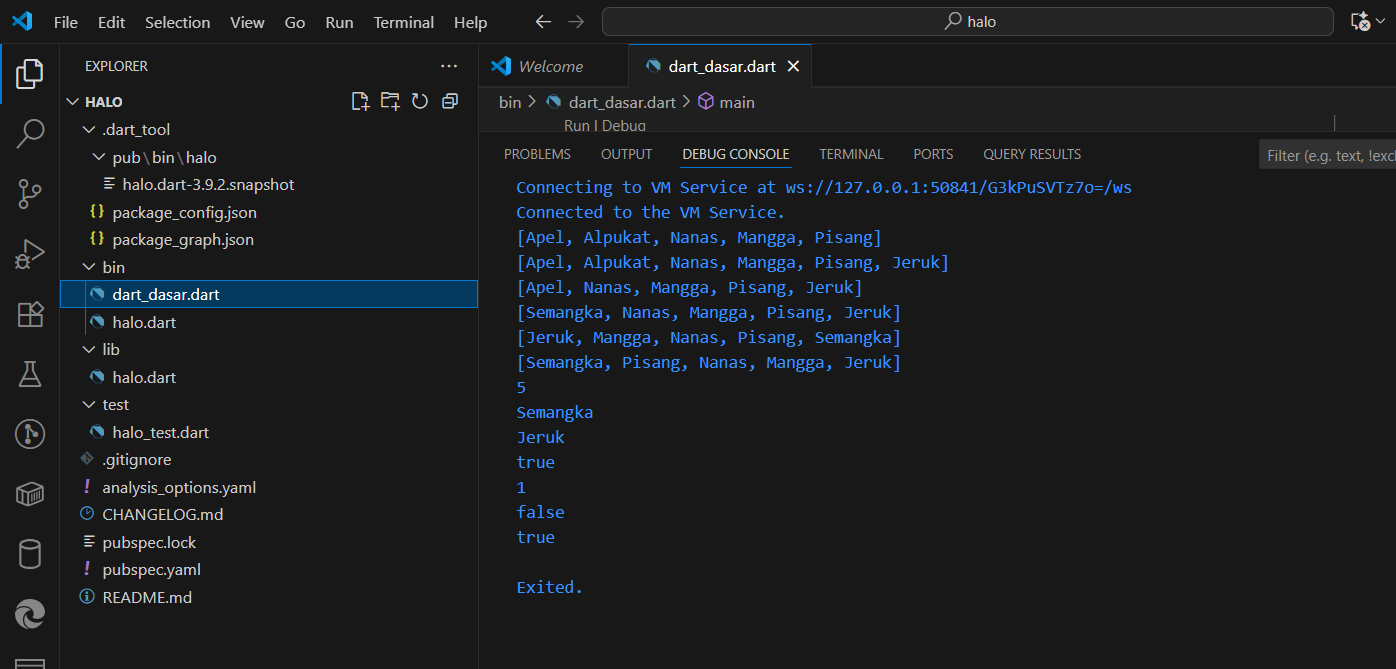Open the Search view in activity bar
Image resolution: width=1396 pixels, height=669 pixels.
[30, 133]
